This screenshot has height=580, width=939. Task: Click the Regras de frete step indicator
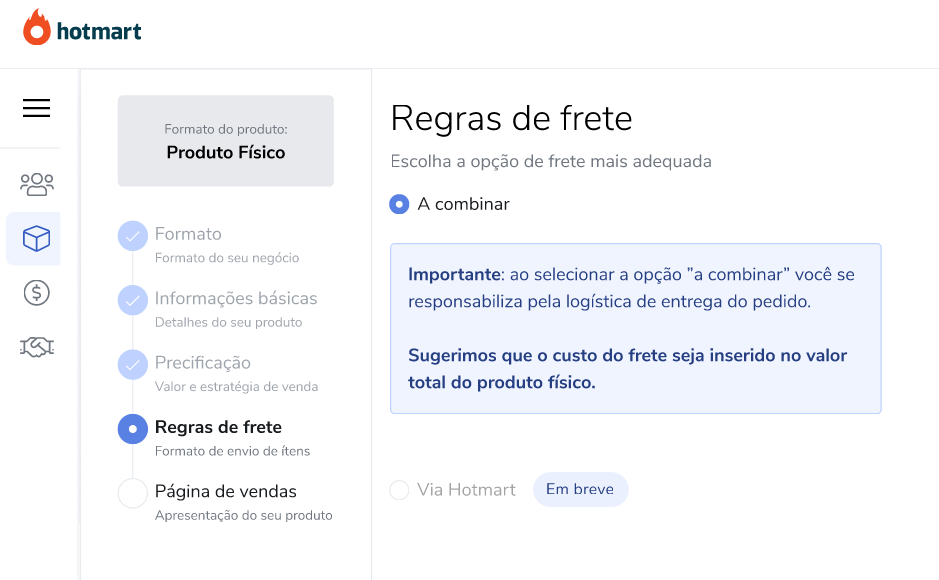pos(133,429)
